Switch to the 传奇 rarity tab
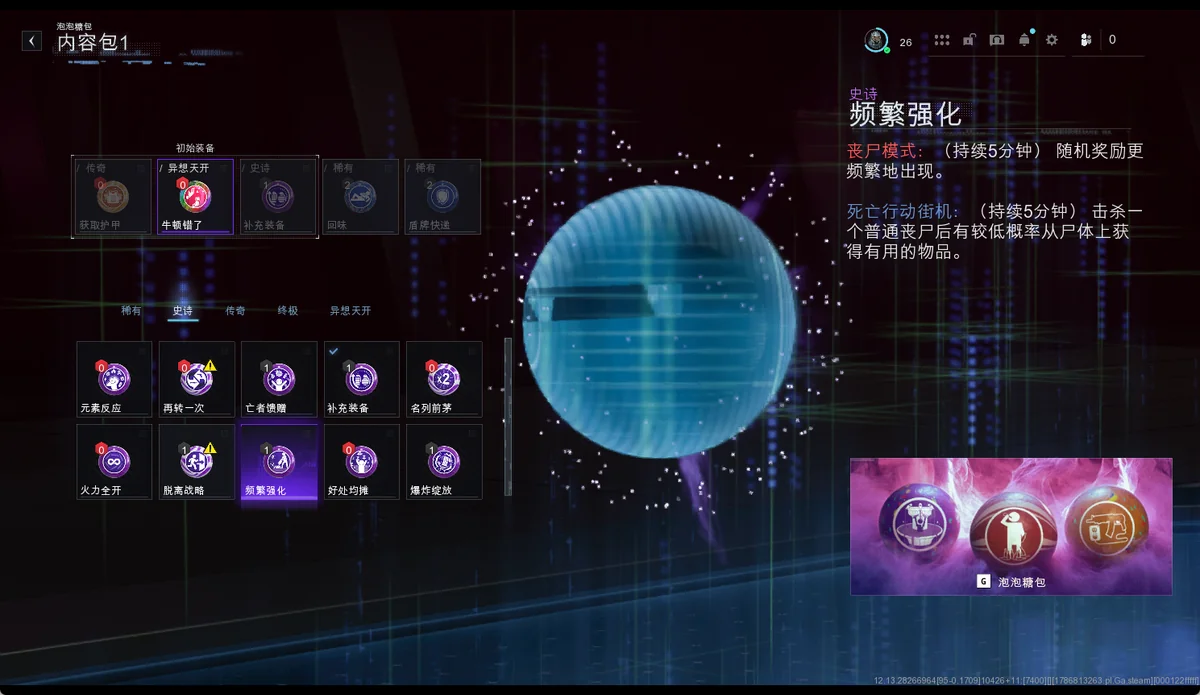1200x695 pixels. 235,311
